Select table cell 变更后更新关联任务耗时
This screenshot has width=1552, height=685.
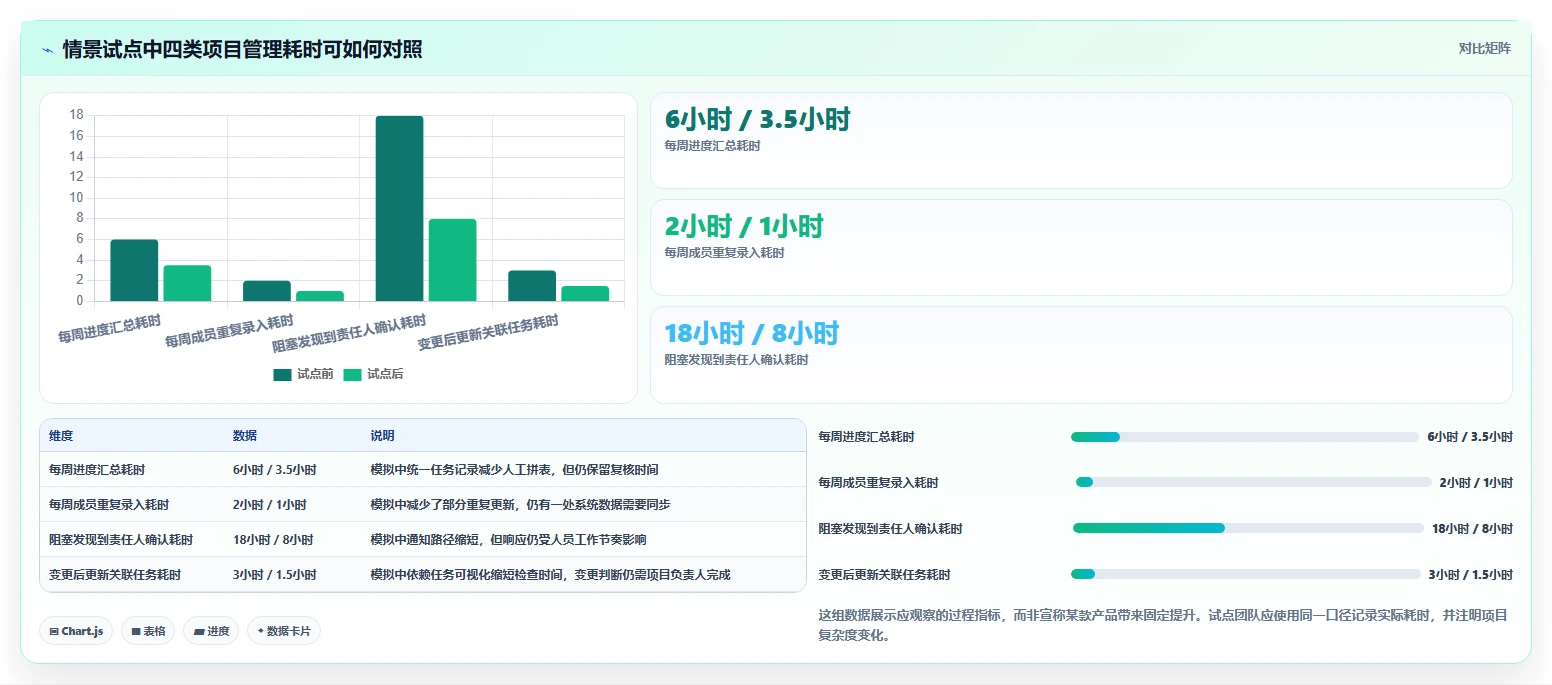point(115,575)
